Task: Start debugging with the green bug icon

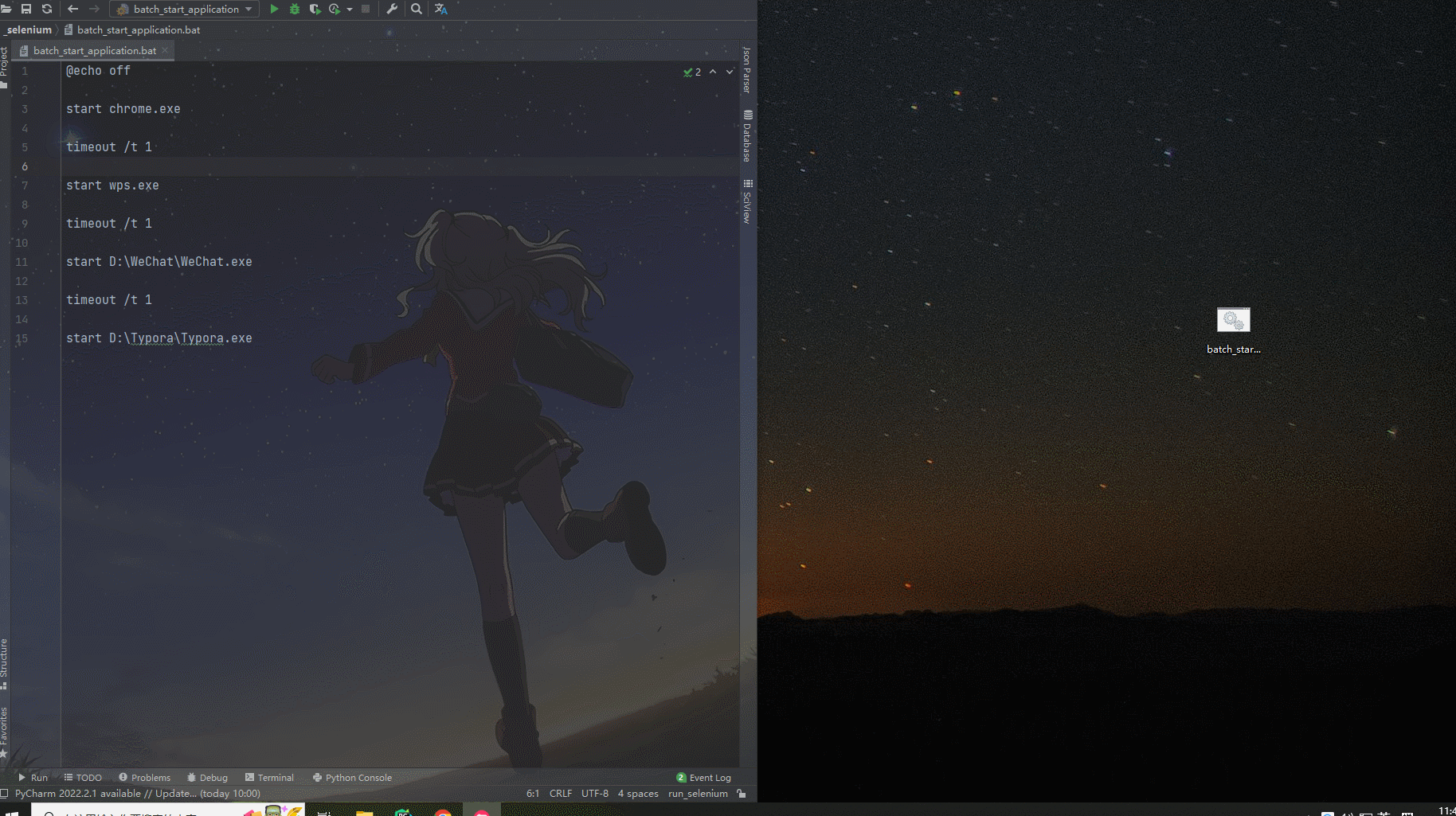Action: 295,9
